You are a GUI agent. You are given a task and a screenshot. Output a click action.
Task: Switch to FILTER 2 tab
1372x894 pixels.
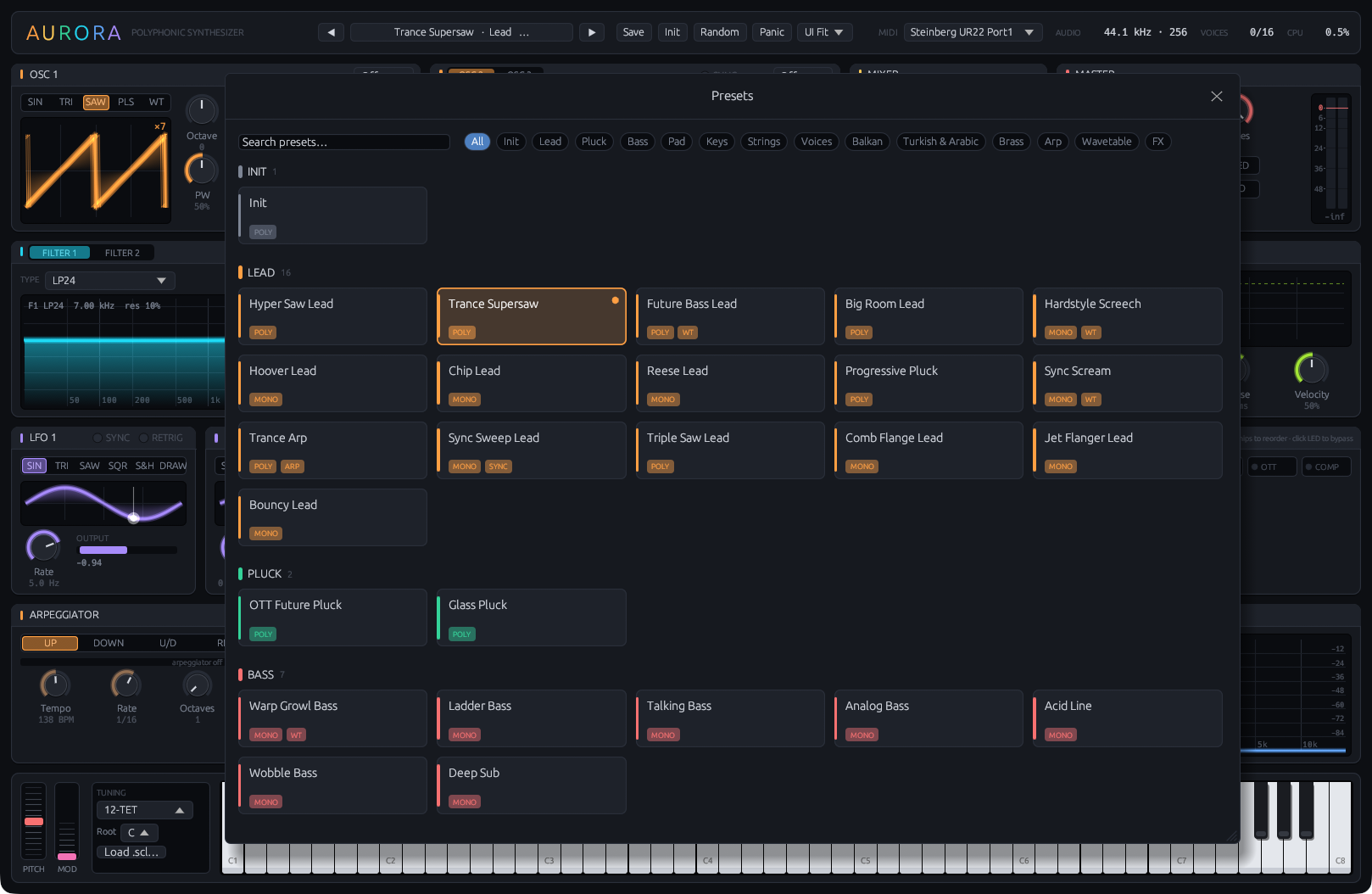point(122,253)
